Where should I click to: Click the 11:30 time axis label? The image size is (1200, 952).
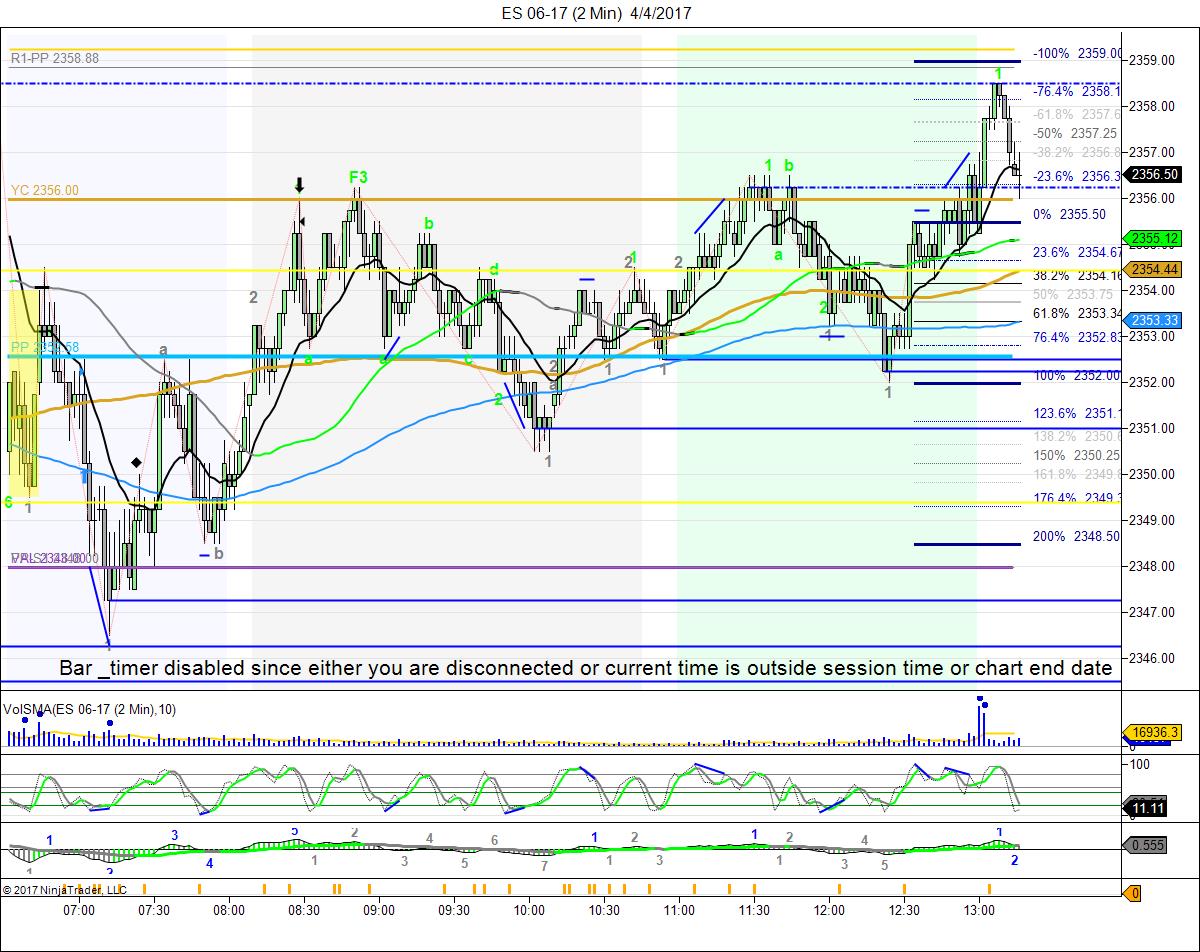[754, 910]
